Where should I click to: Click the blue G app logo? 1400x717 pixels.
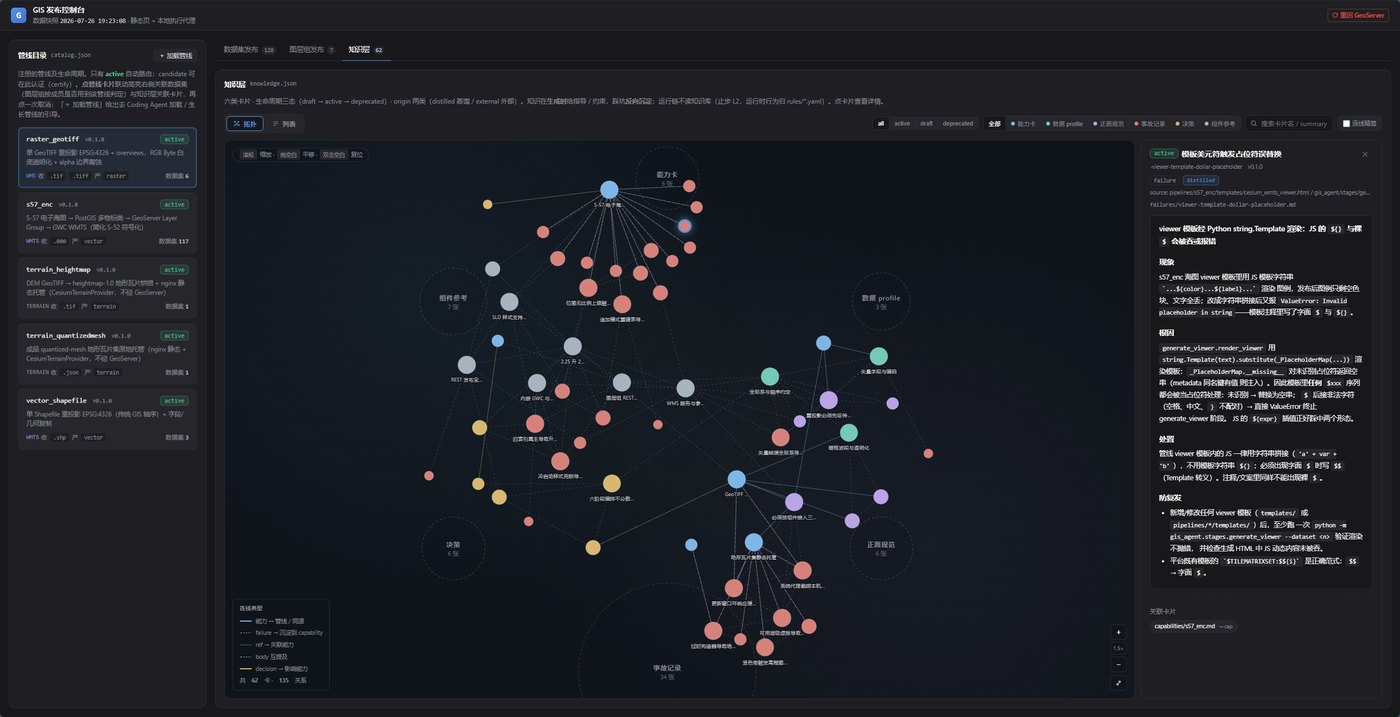(18, 15)
